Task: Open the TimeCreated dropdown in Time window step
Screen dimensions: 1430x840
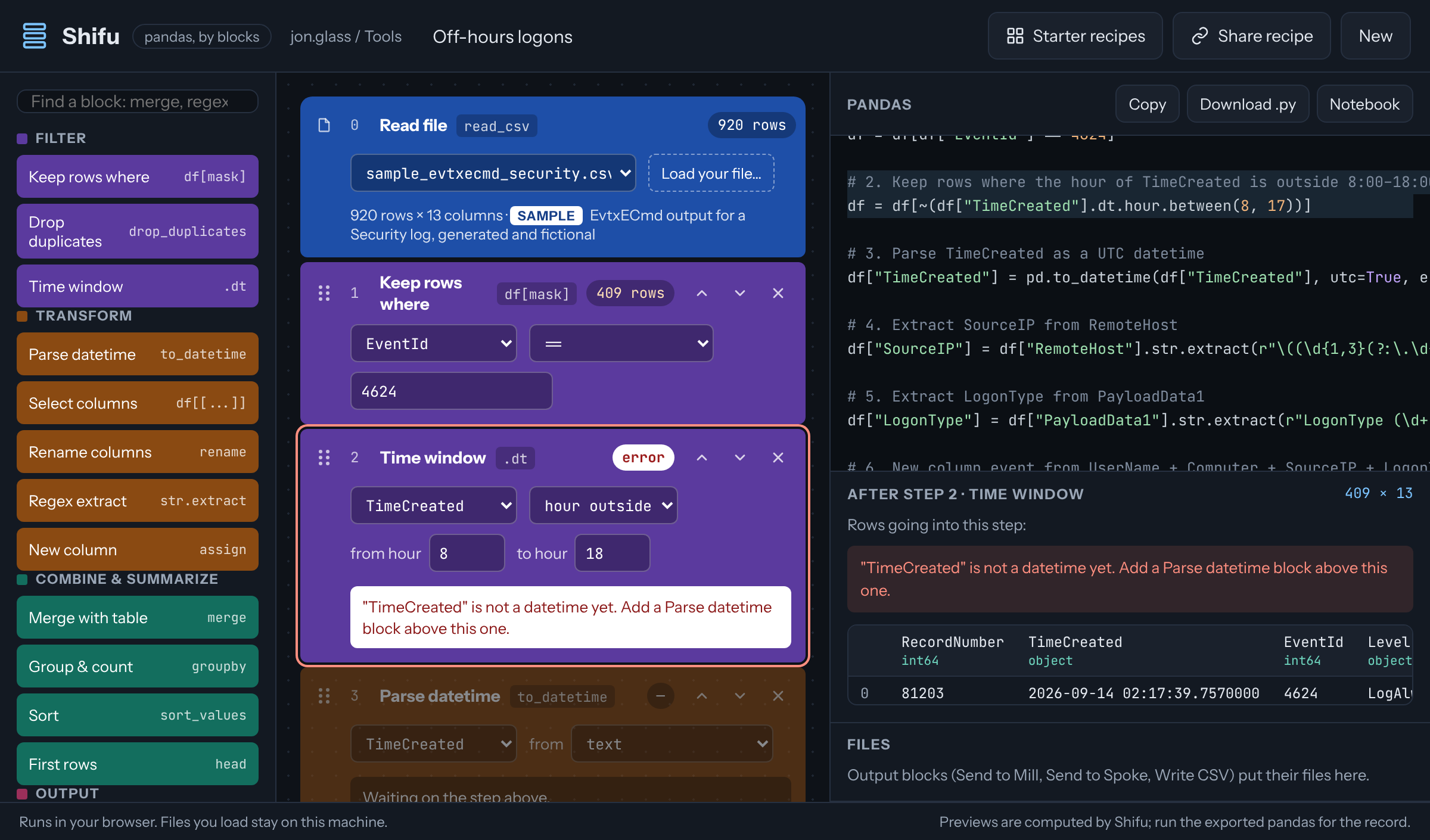Action: pos(433,506)
